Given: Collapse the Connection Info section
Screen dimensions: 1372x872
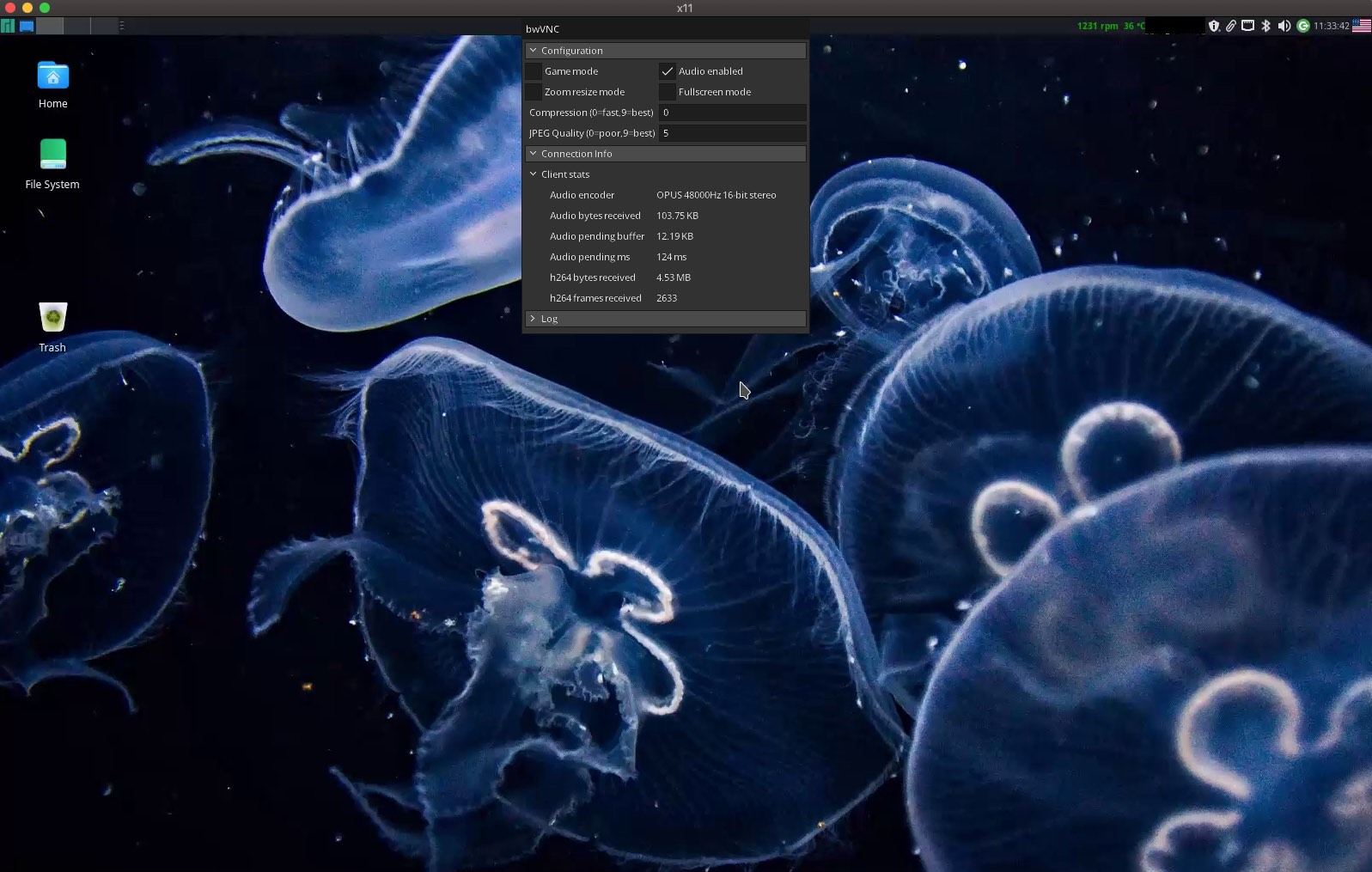Looking at the screenshot, I should (666, 154).
